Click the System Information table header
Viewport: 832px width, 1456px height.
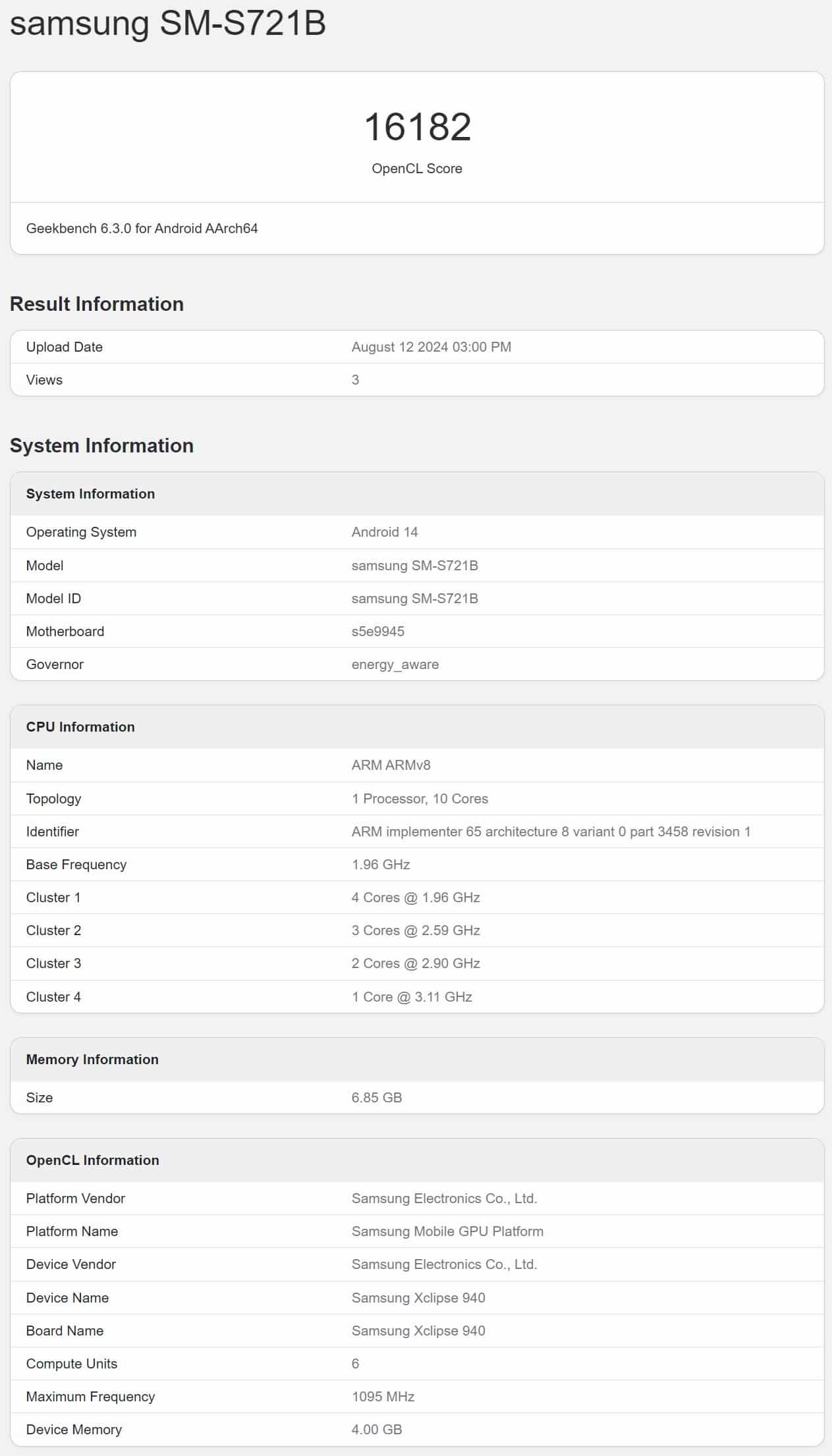coord(417,494)
